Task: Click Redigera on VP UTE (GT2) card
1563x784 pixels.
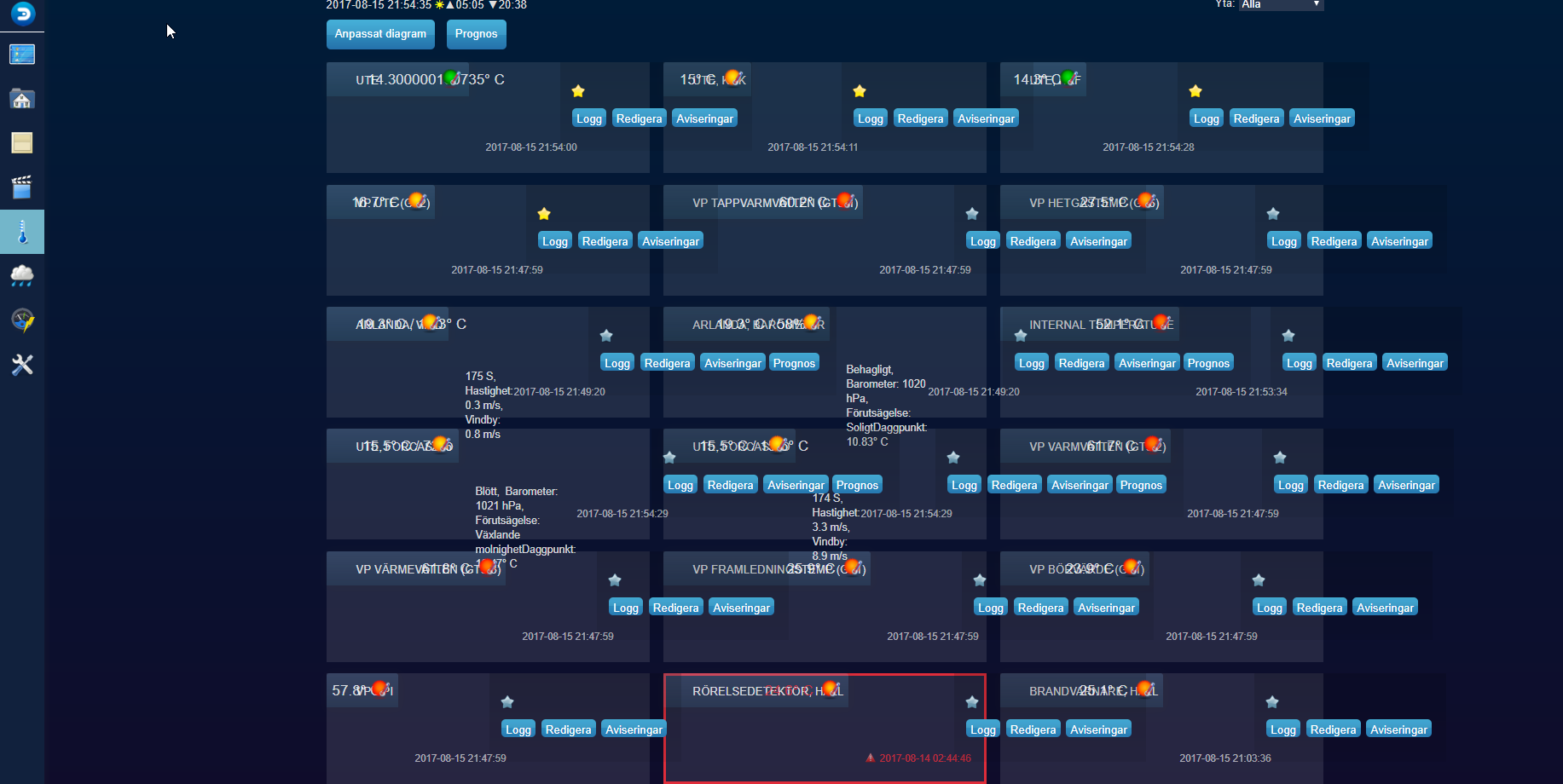Action: (x=605, y=241)
